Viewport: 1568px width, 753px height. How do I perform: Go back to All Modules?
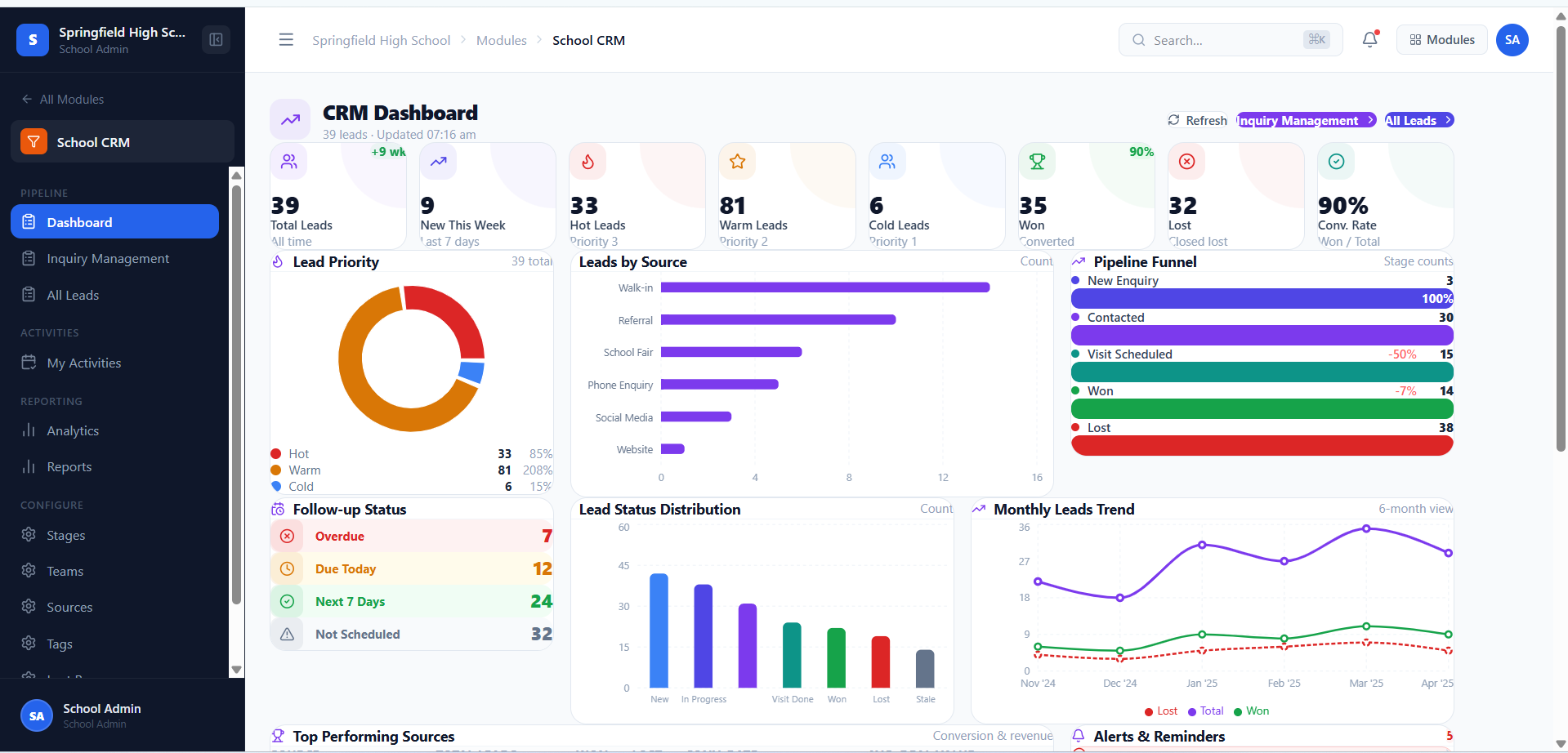pos(63,99)
